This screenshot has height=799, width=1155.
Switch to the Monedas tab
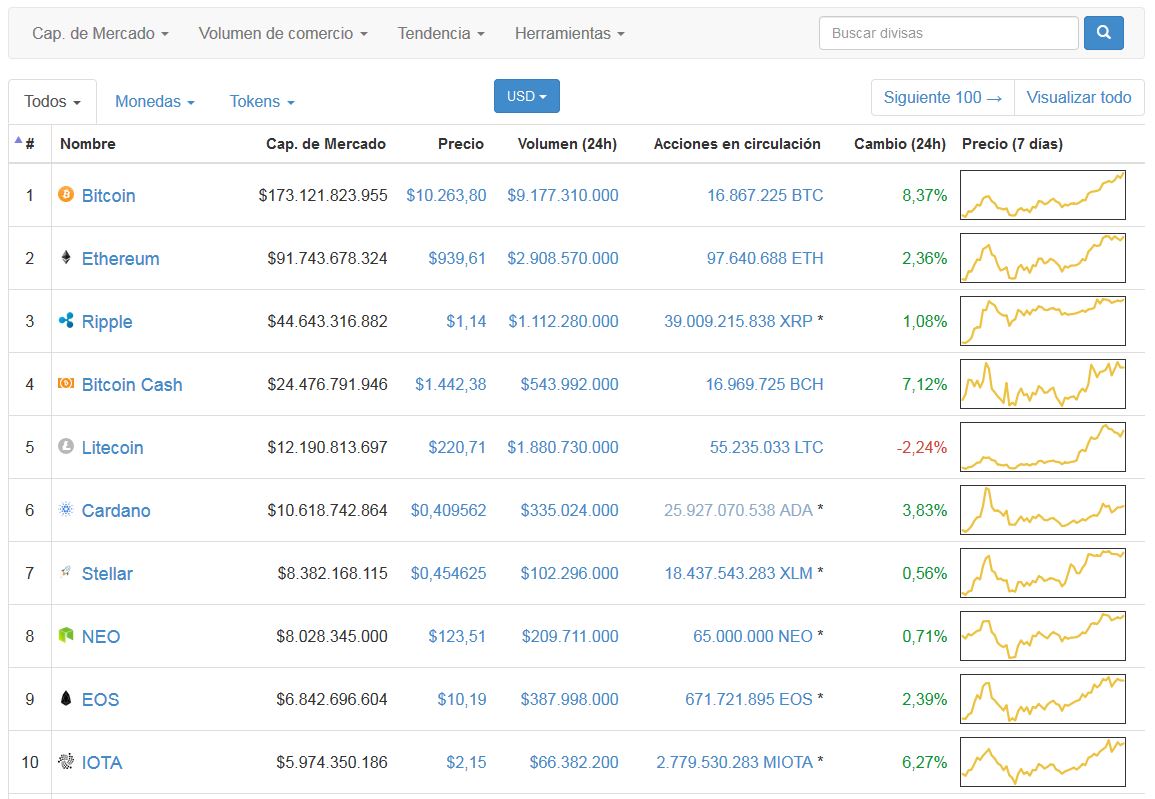click(155, 102)
